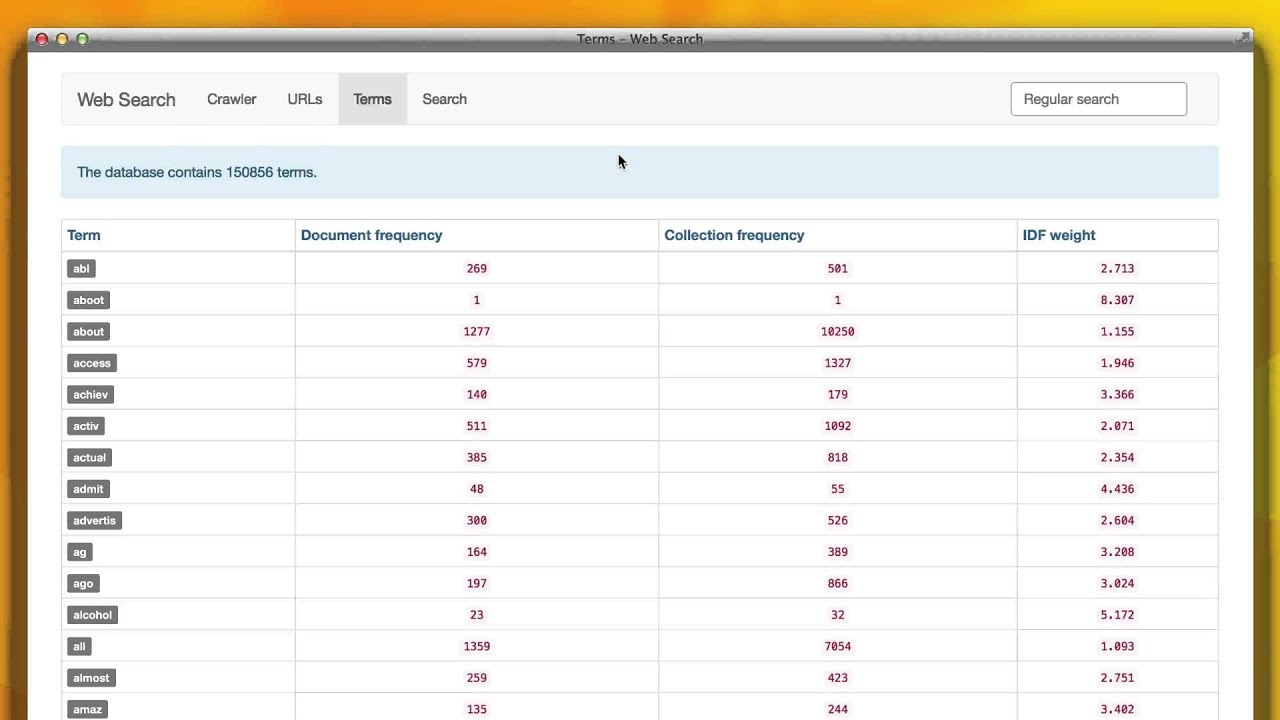This screenshot has height=720, width=1280.
Task: Sort by IDF weight header
Action: point(1059,235)
